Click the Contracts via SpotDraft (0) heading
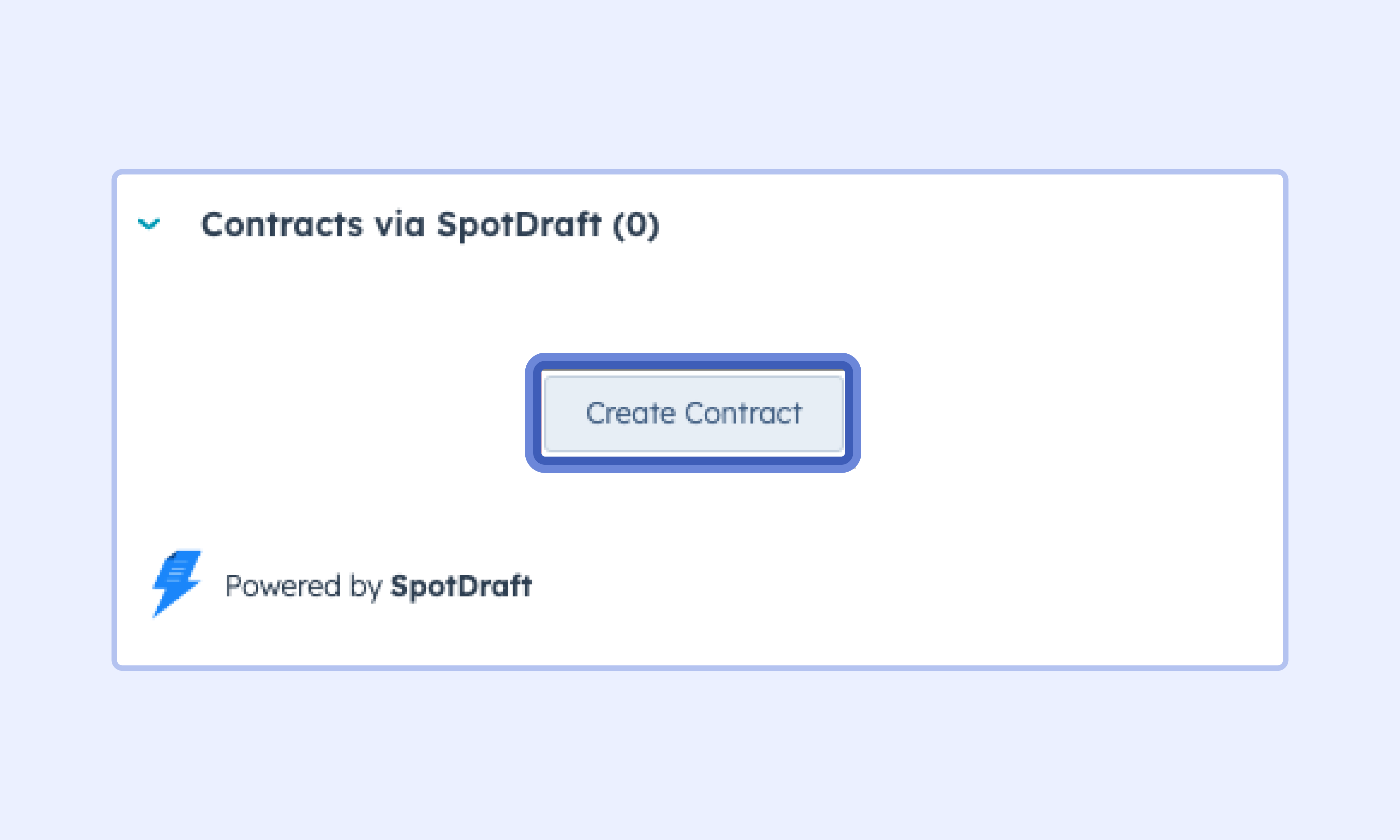 tap(430, 225)
